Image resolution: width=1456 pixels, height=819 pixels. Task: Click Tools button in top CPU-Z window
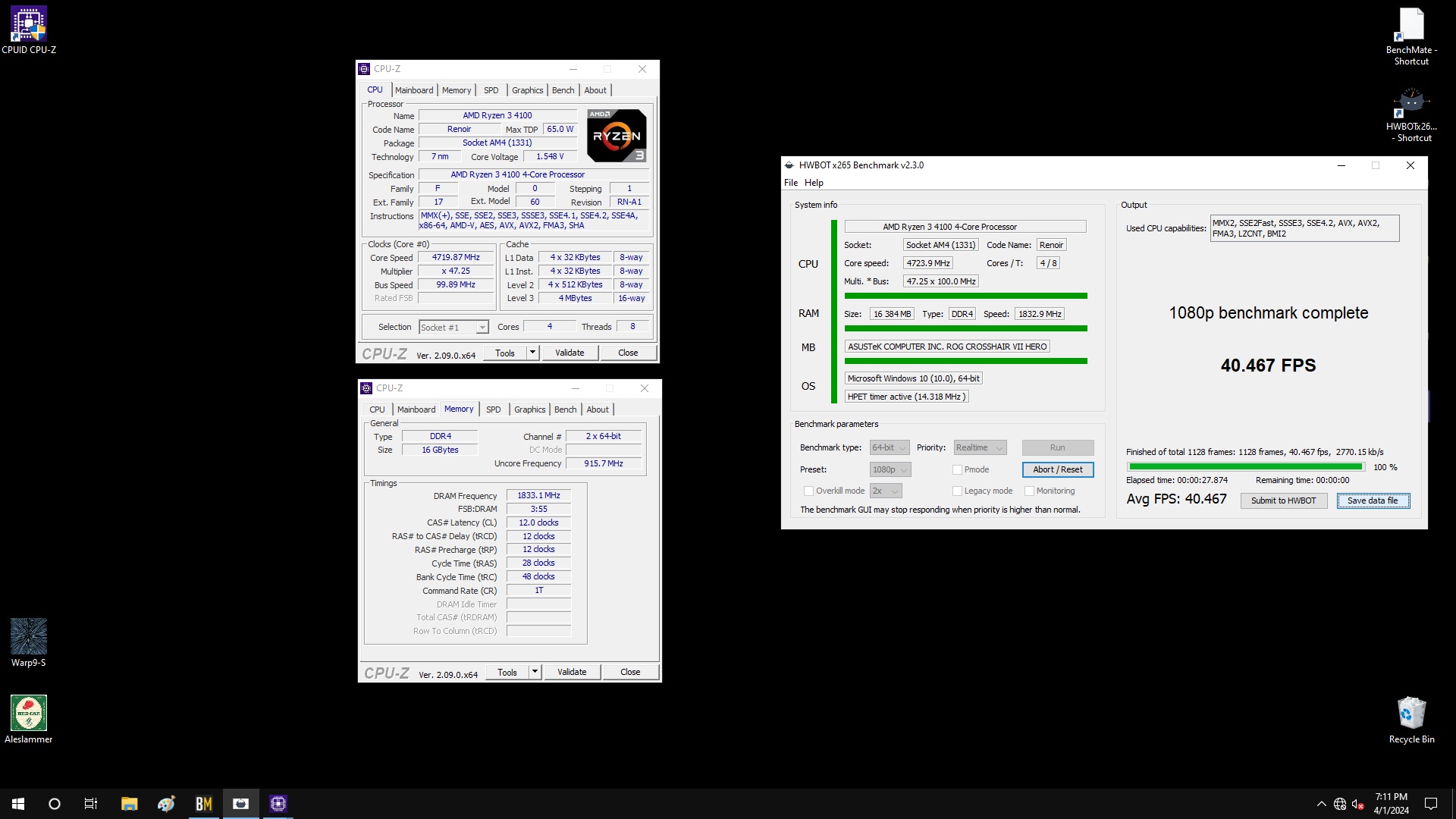(x=505, y=353)
